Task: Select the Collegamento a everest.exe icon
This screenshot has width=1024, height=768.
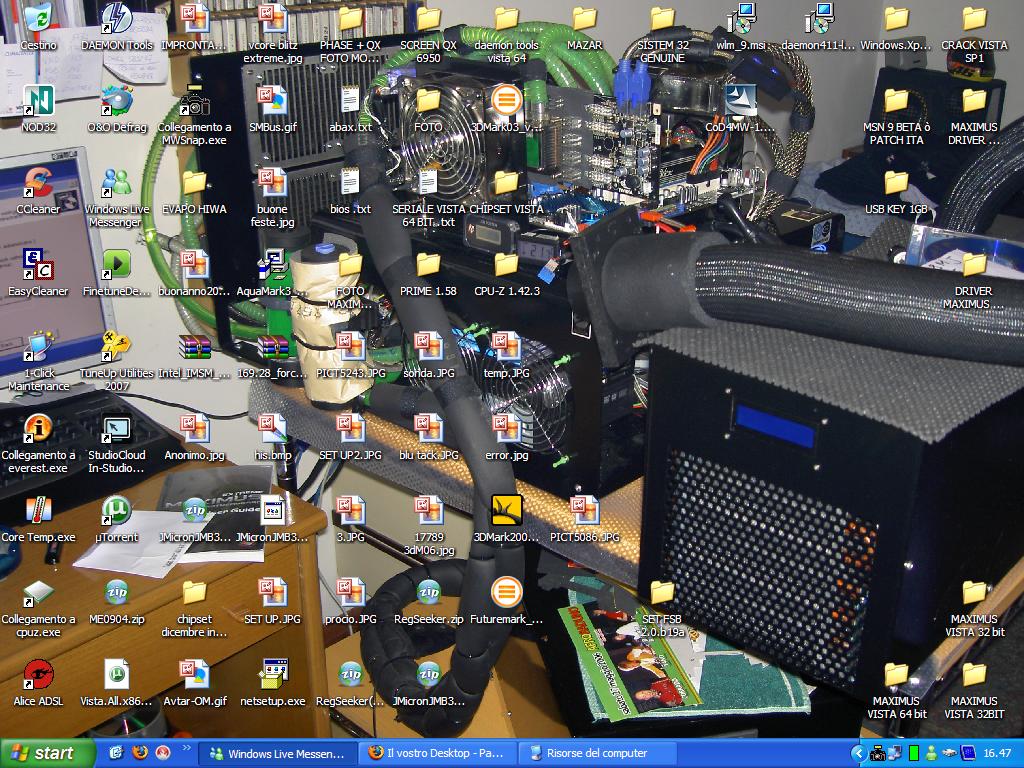Action: pyautogui.click(x=39, y=428)
